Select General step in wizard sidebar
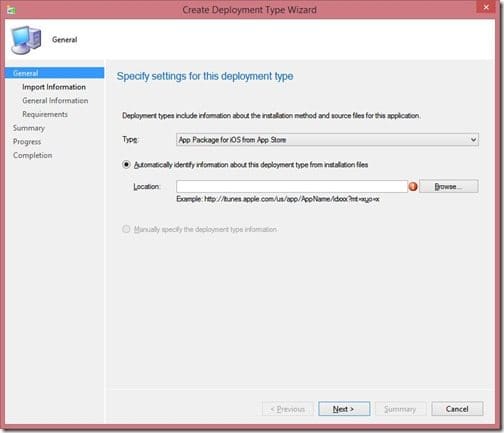The height and width of the screenshot is (433, 504). [x=55, y=73]
